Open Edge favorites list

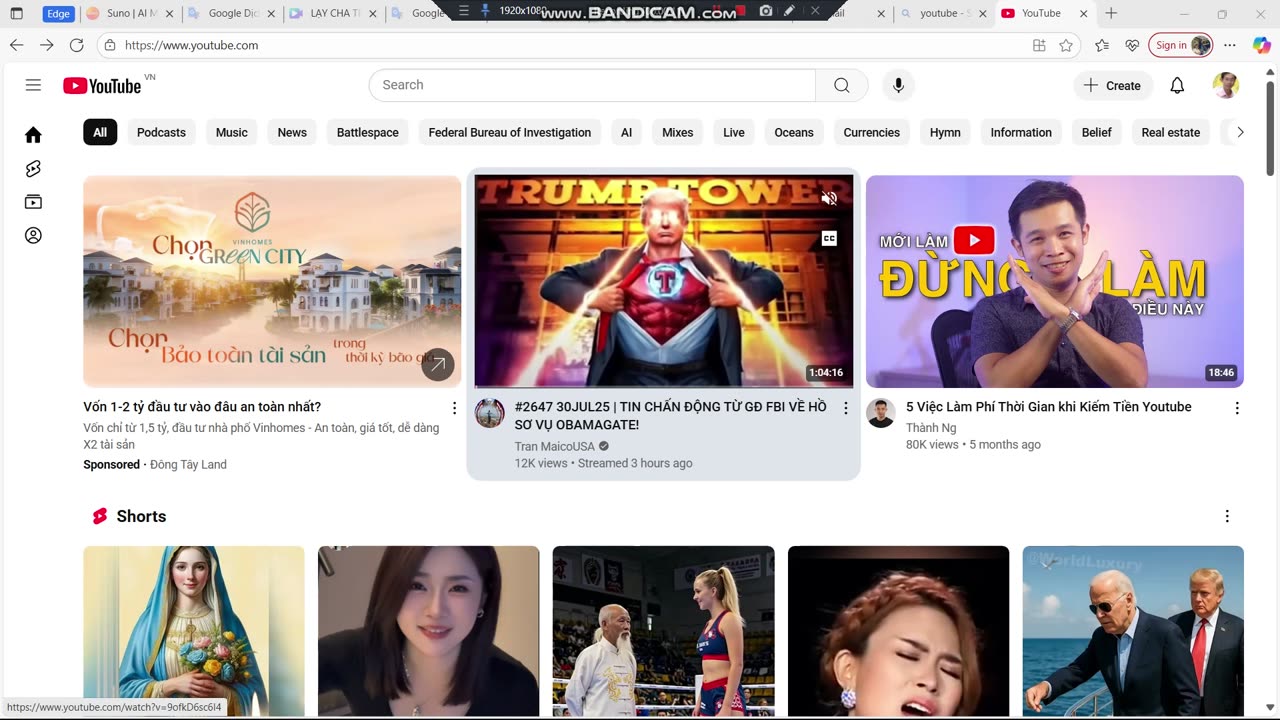tap(1102, 45)
